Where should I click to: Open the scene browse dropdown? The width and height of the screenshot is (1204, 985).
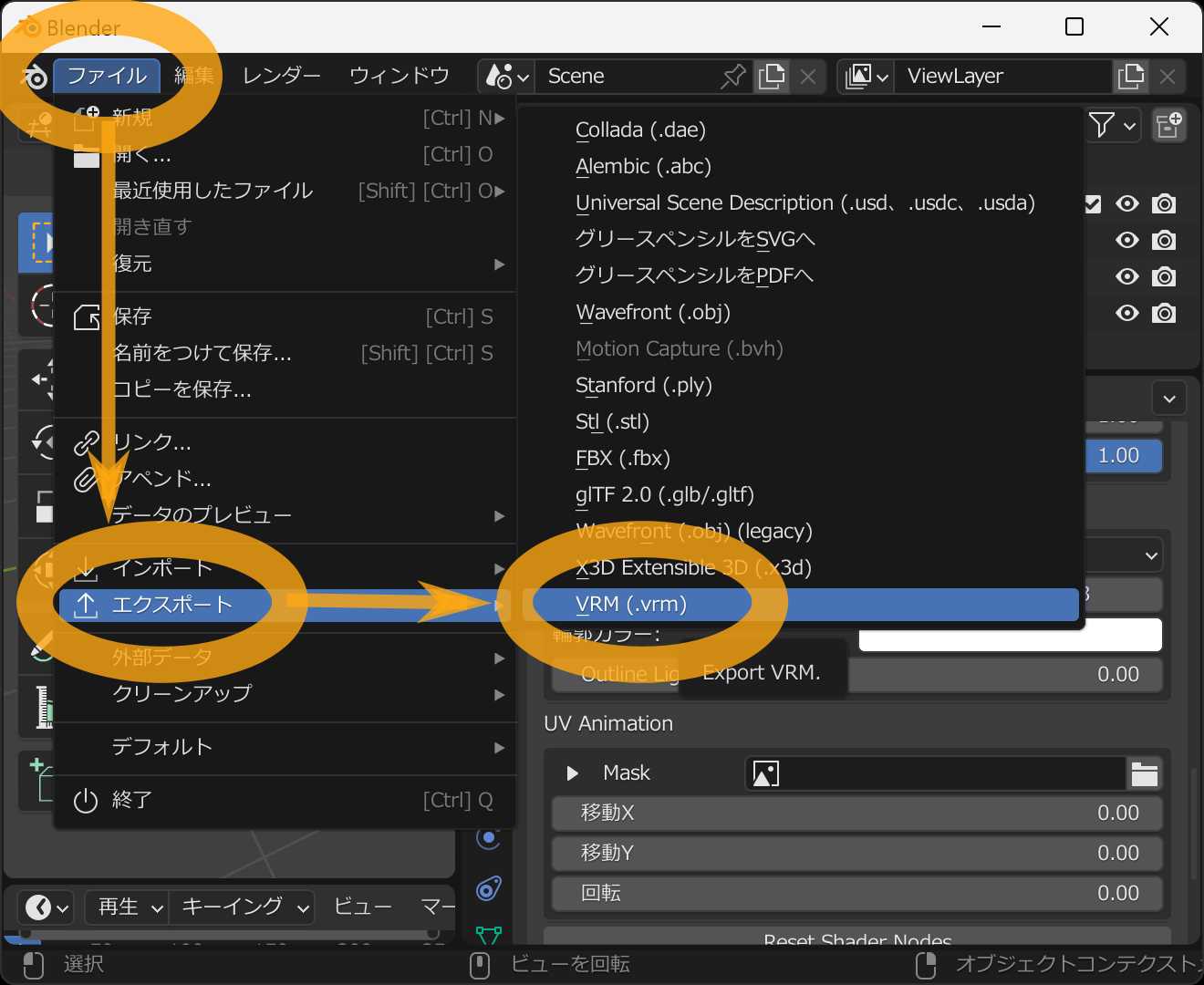point(507,77)
